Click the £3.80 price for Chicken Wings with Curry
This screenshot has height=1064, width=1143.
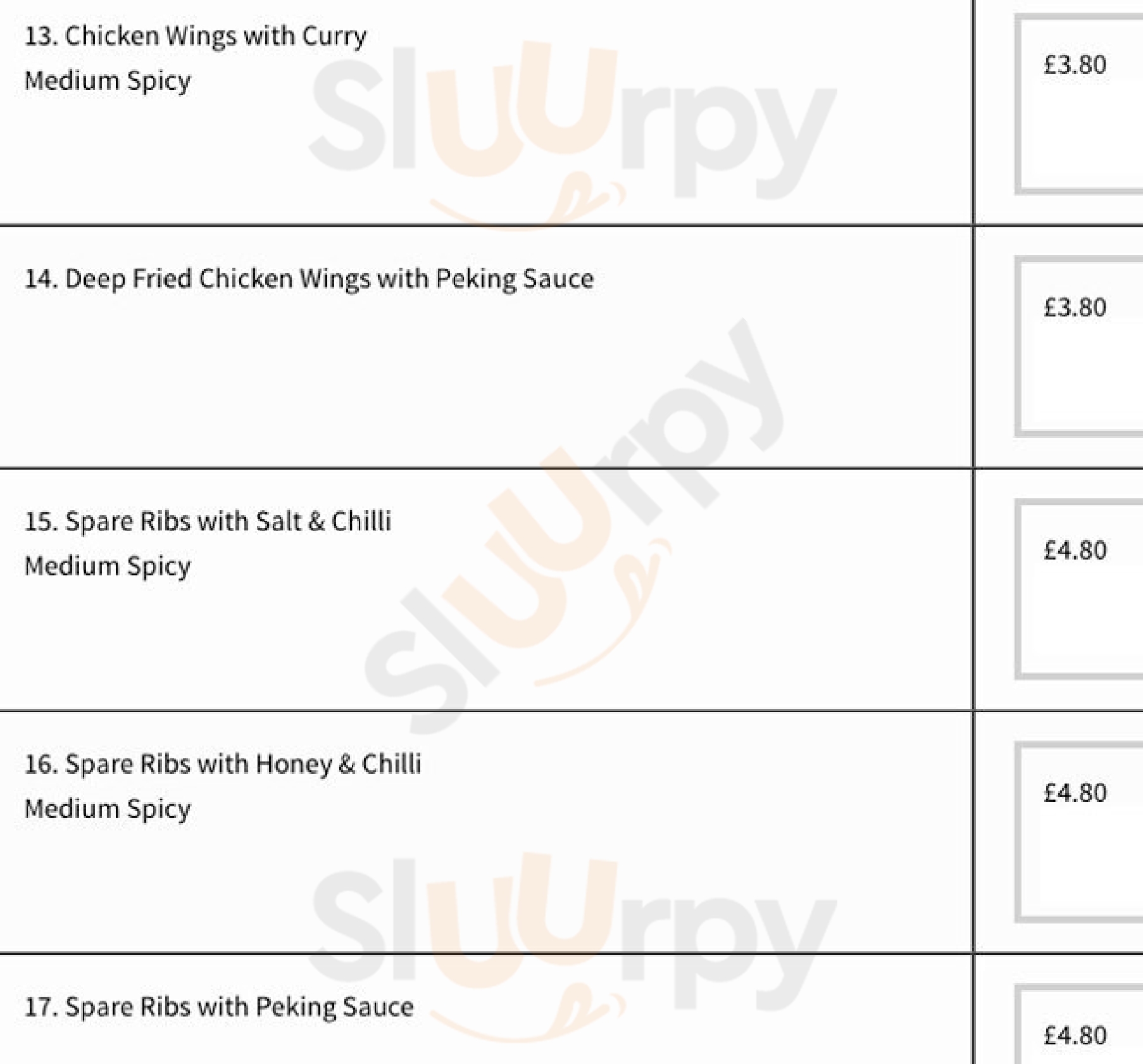1075,65
